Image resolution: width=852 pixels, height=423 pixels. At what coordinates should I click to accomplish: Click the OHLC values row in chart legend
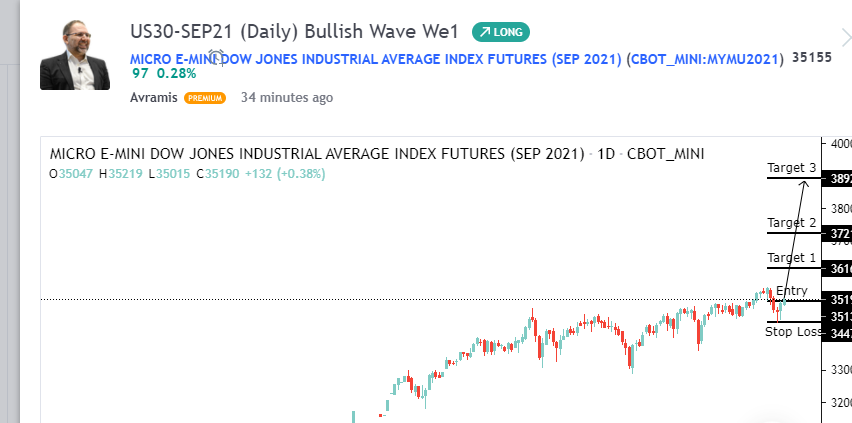[x=187, y=174]
